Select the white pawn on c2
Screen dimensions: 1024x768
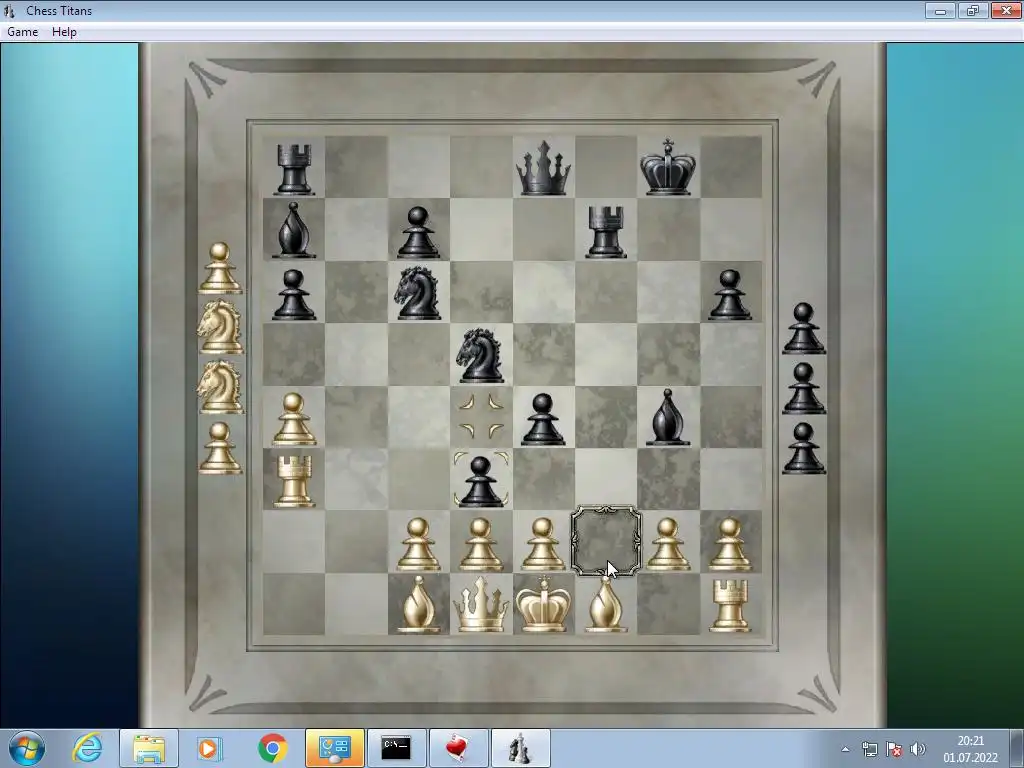[419, 544]
